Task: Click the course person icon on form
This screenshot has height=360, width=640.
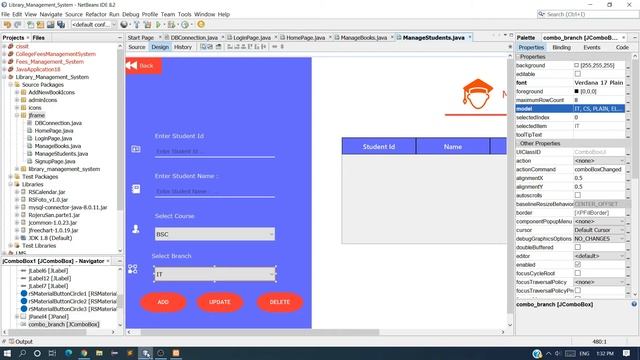Action: tap(136, 229)
